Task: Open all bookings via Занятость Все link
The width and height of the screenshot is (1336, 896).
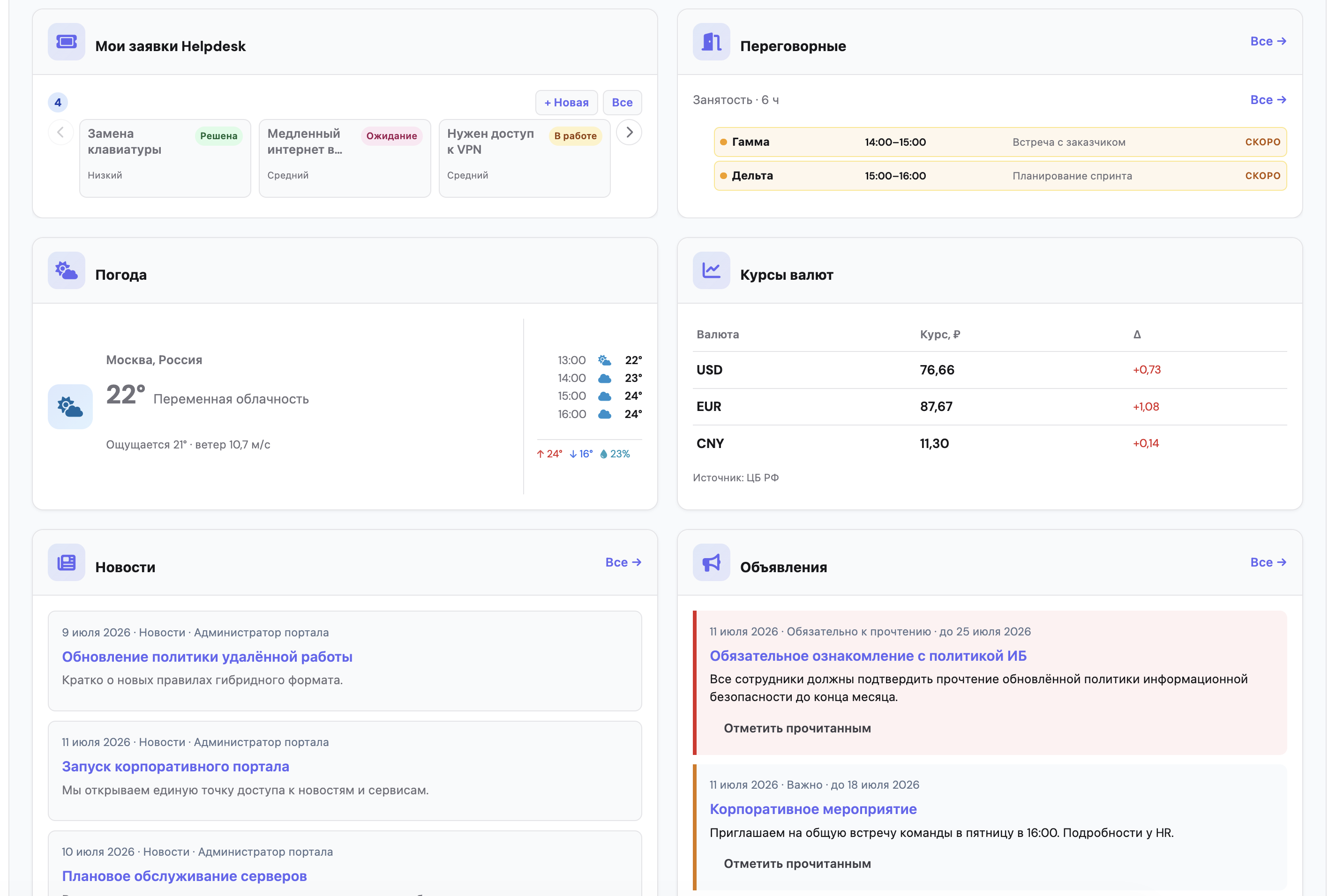Action: (1268, 100)
